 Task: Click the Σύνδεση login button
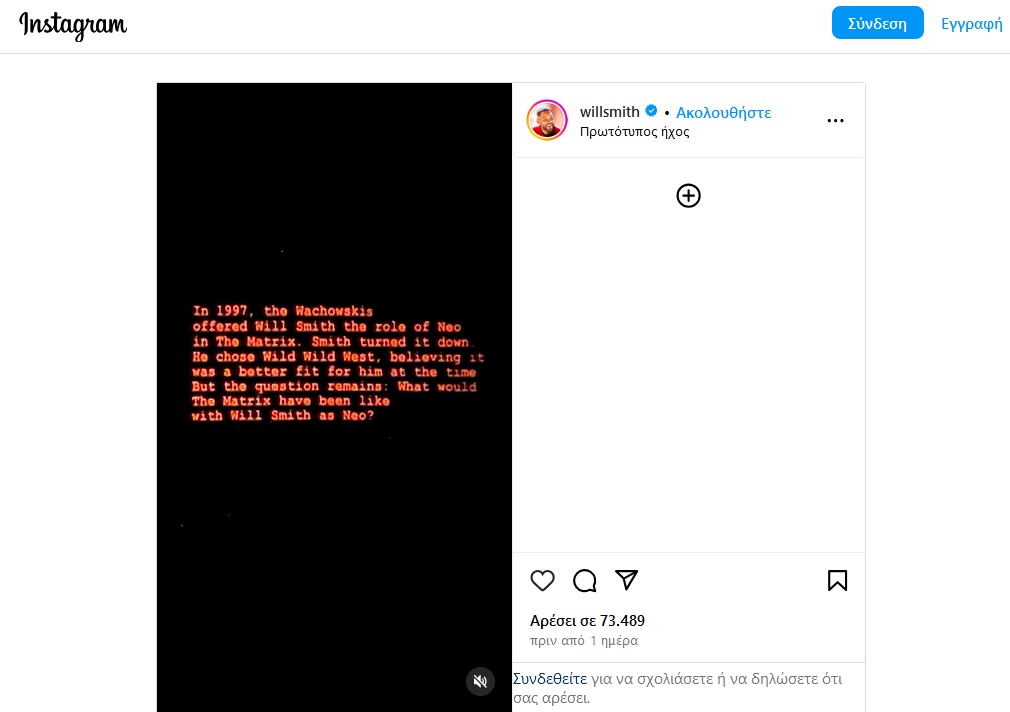(x=877, y=23)
